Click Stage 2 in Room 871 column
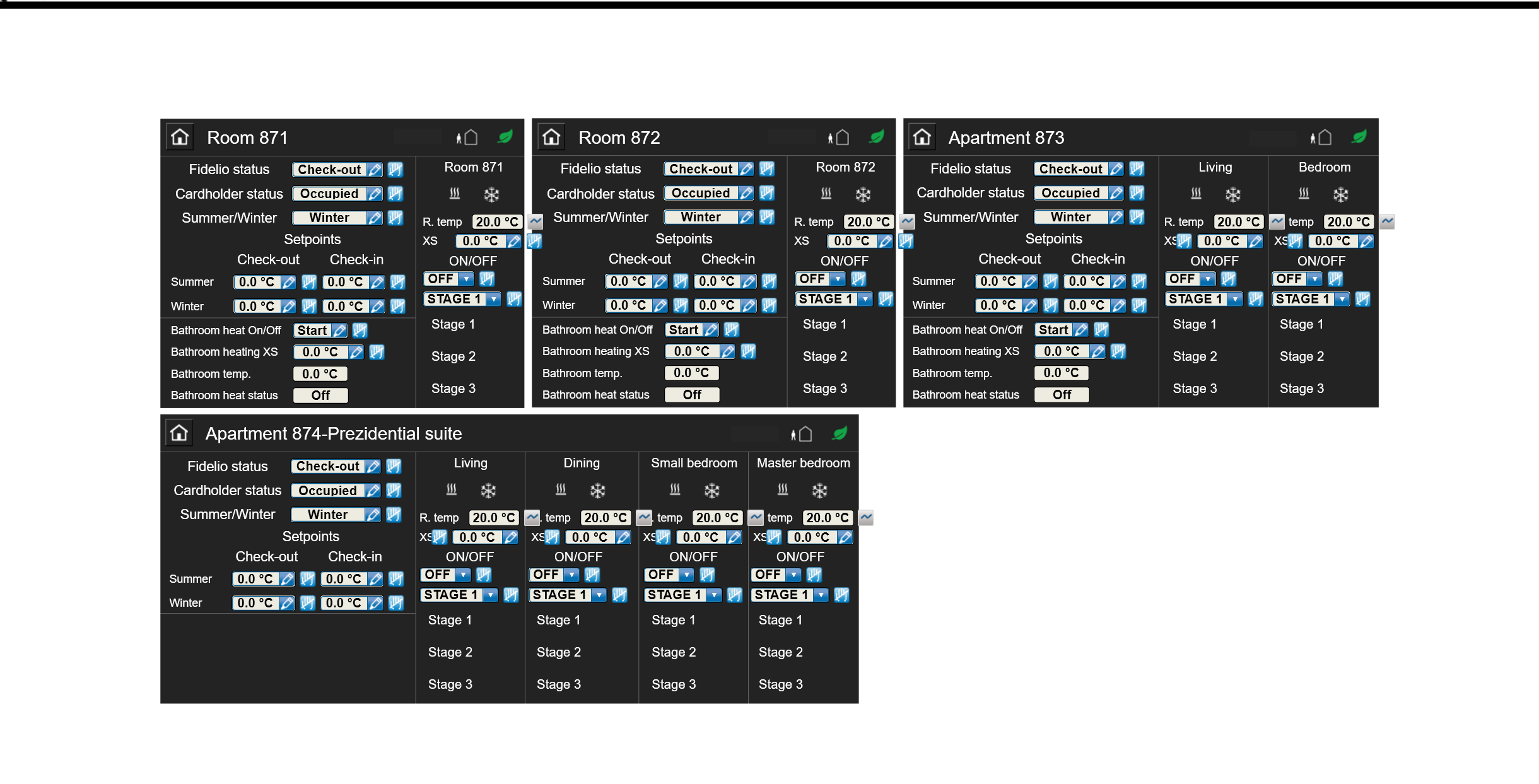Viewport: 1539px width, 784px height. 453,356
